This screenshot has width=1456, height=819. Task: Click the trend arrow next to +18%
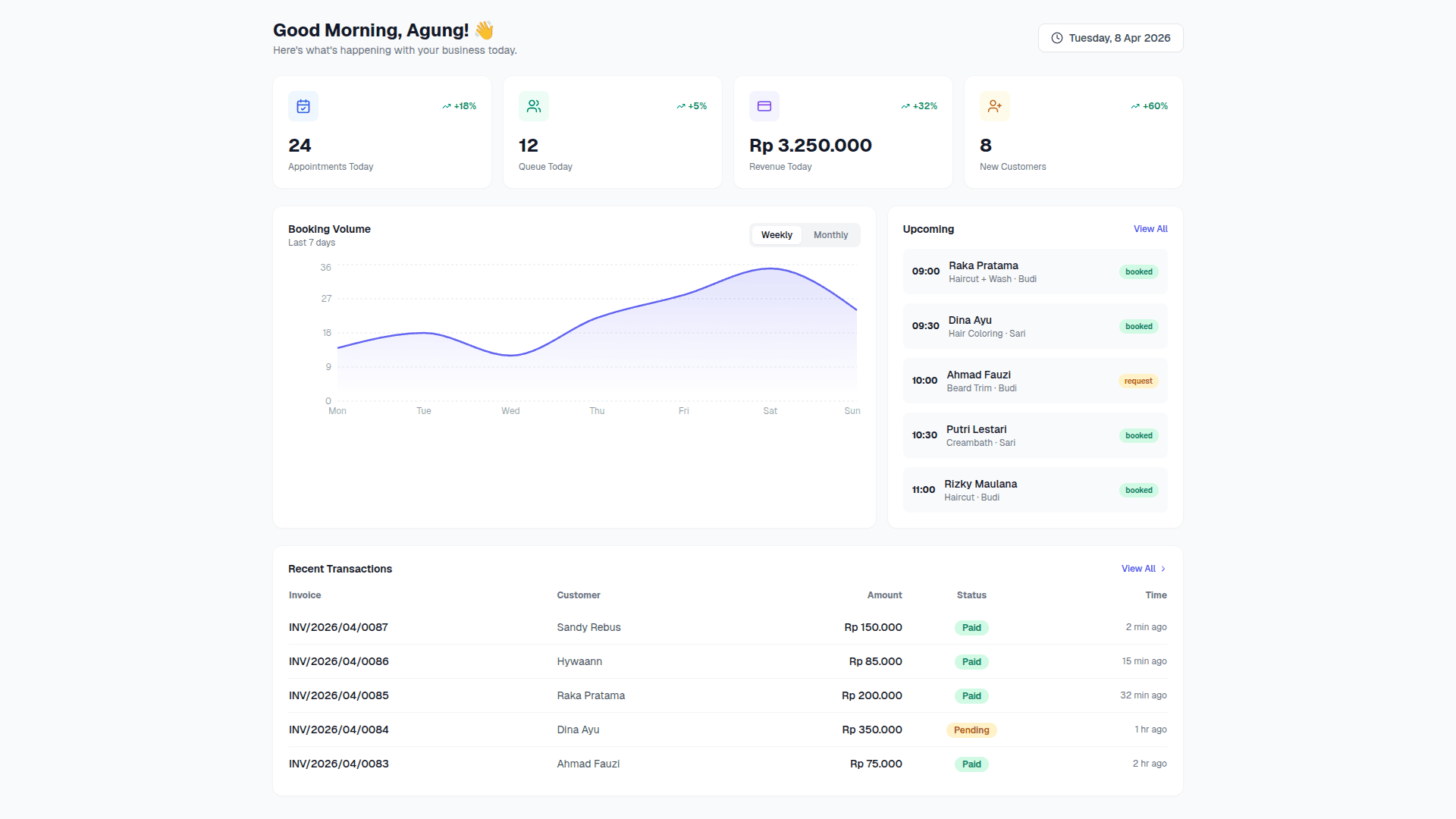447,105
